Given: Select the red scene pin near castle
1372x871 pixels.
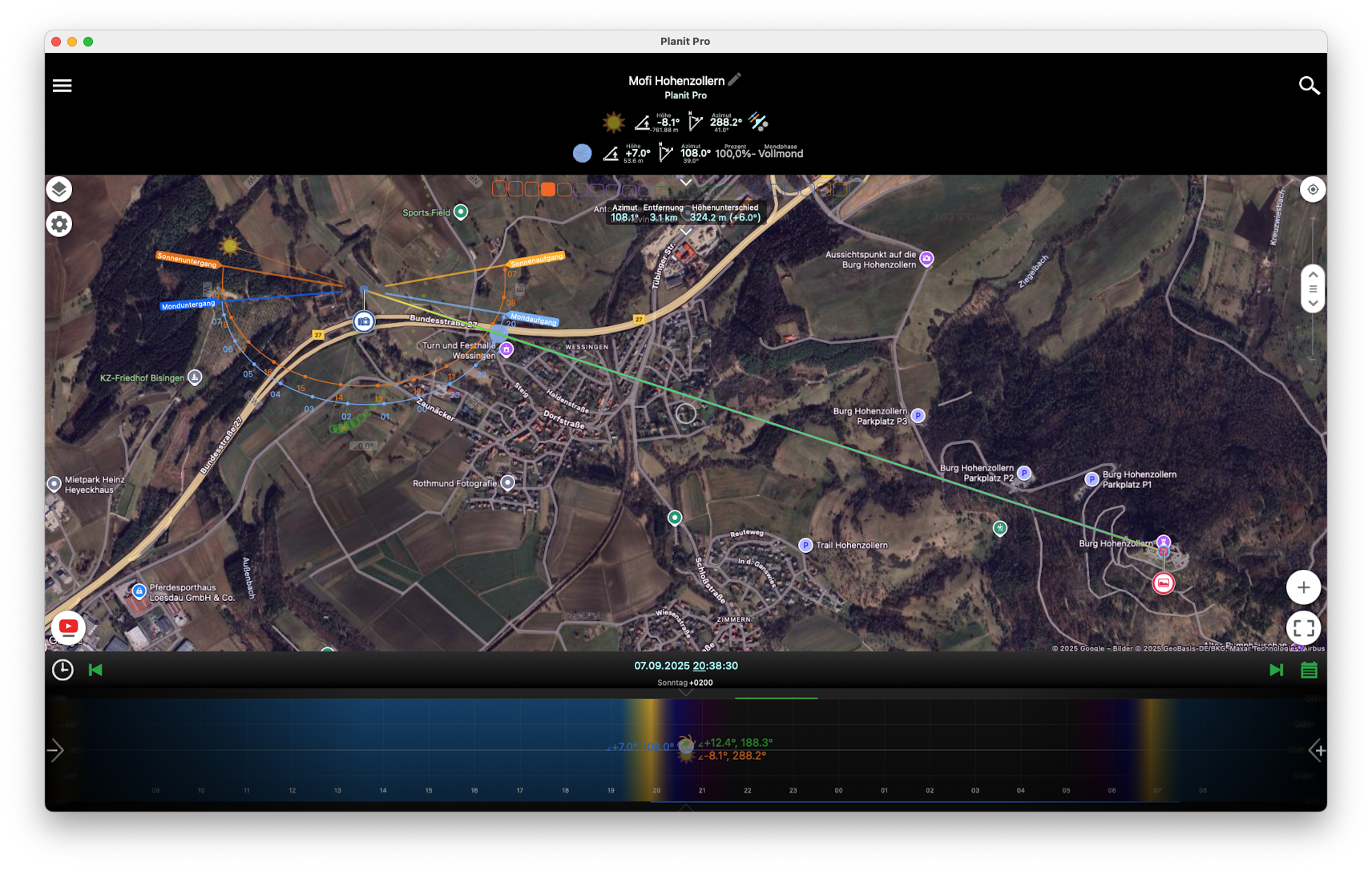Looking at the screenshot, I should point(1163,583).
